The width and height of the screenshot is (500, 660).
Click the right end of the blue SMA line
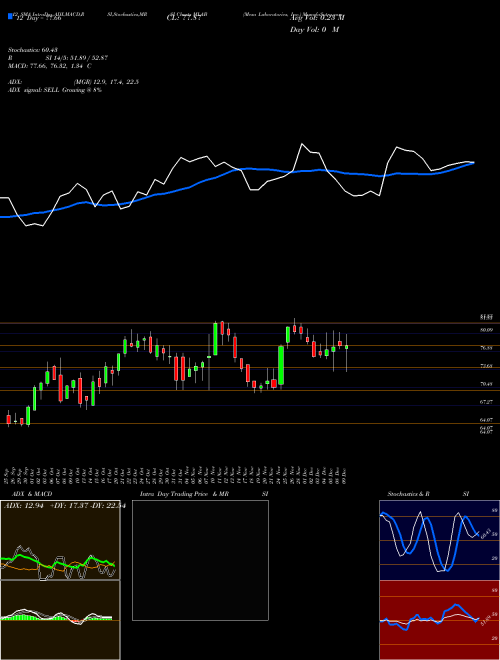[473, 163]
